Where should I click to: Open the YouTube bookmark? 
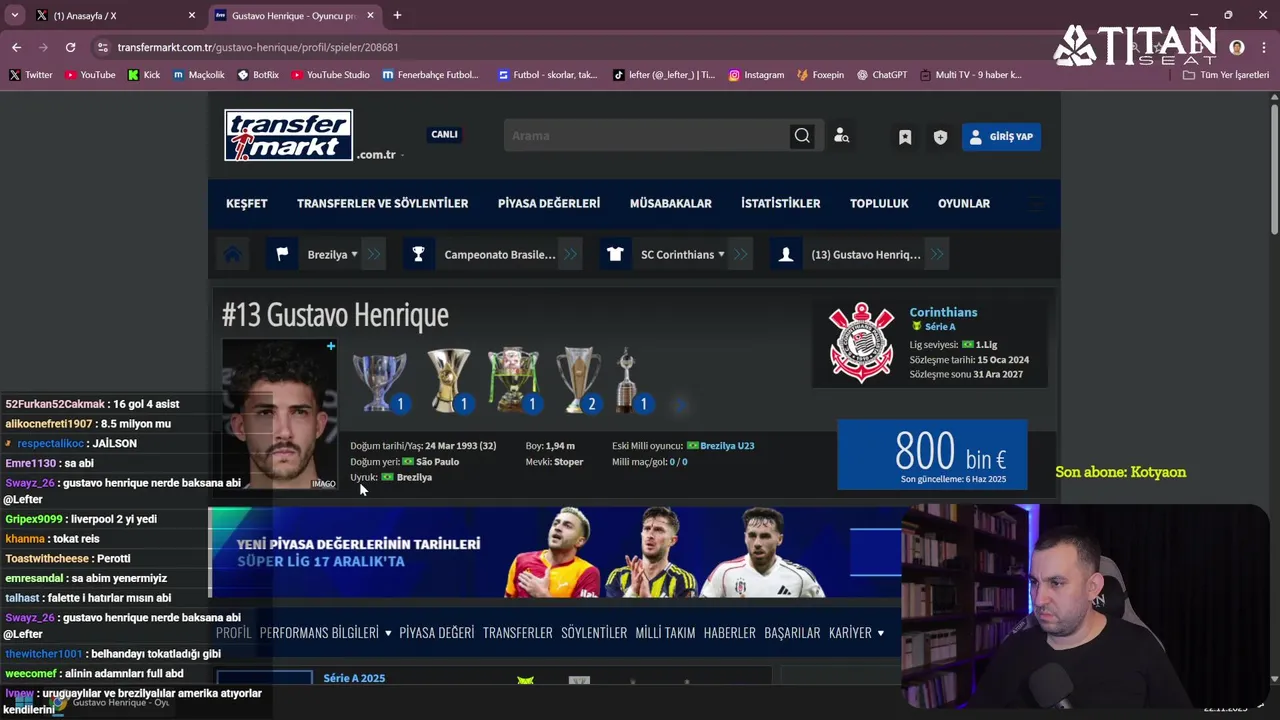pos(89,75)
